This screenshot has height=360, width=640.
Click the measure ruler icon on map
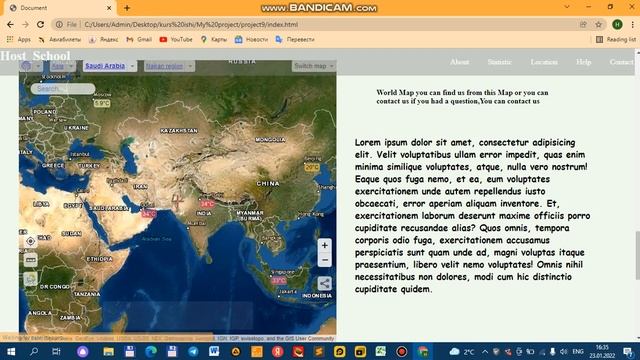click(30, 260)
